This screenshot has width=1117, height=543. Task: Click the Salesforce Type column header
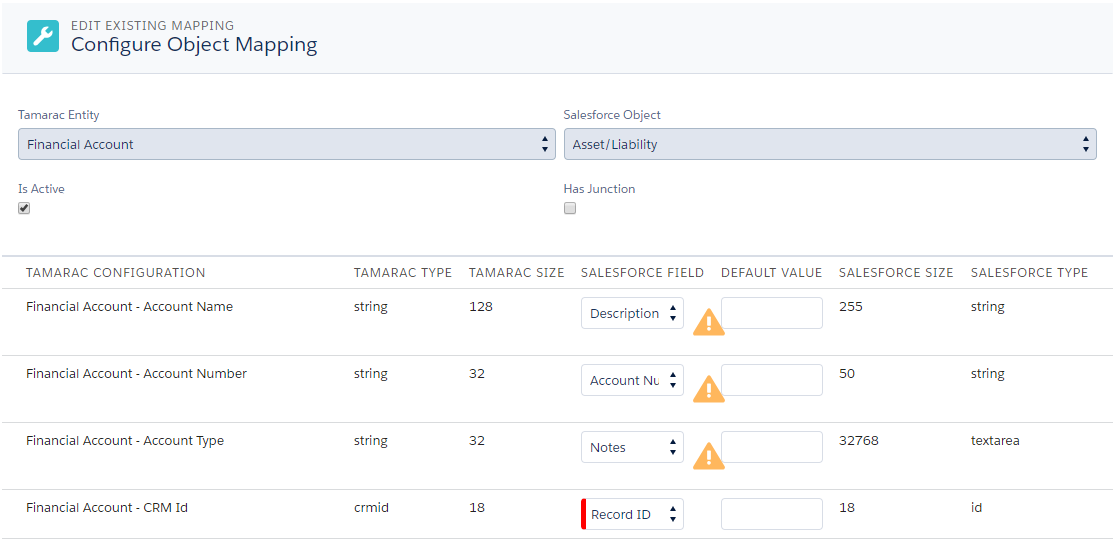coord(1029,272)
